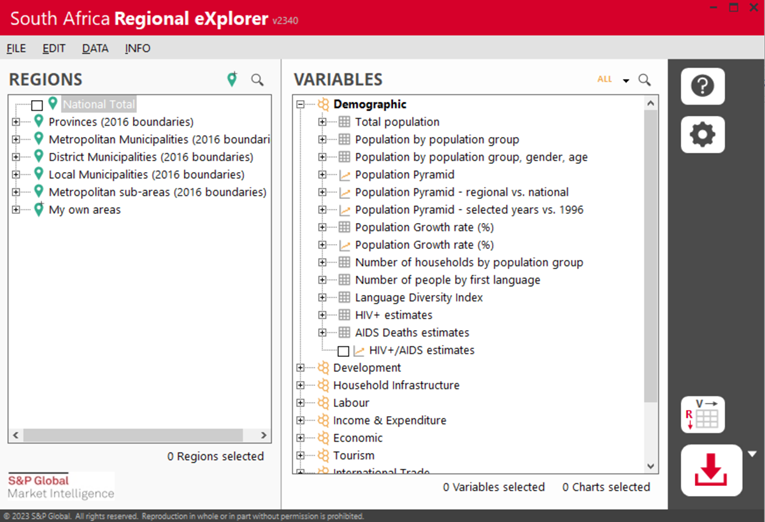Click the chart icon beside Population Pyramid - regional vs. national
This screenshot has width=765, height=522.
pyautogui.click(x=344, y=192)
